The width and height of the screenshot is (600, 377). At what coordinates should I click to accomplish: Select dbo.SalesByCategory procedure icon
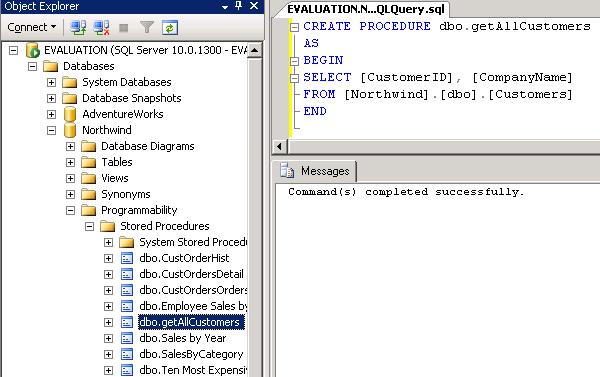127,354
